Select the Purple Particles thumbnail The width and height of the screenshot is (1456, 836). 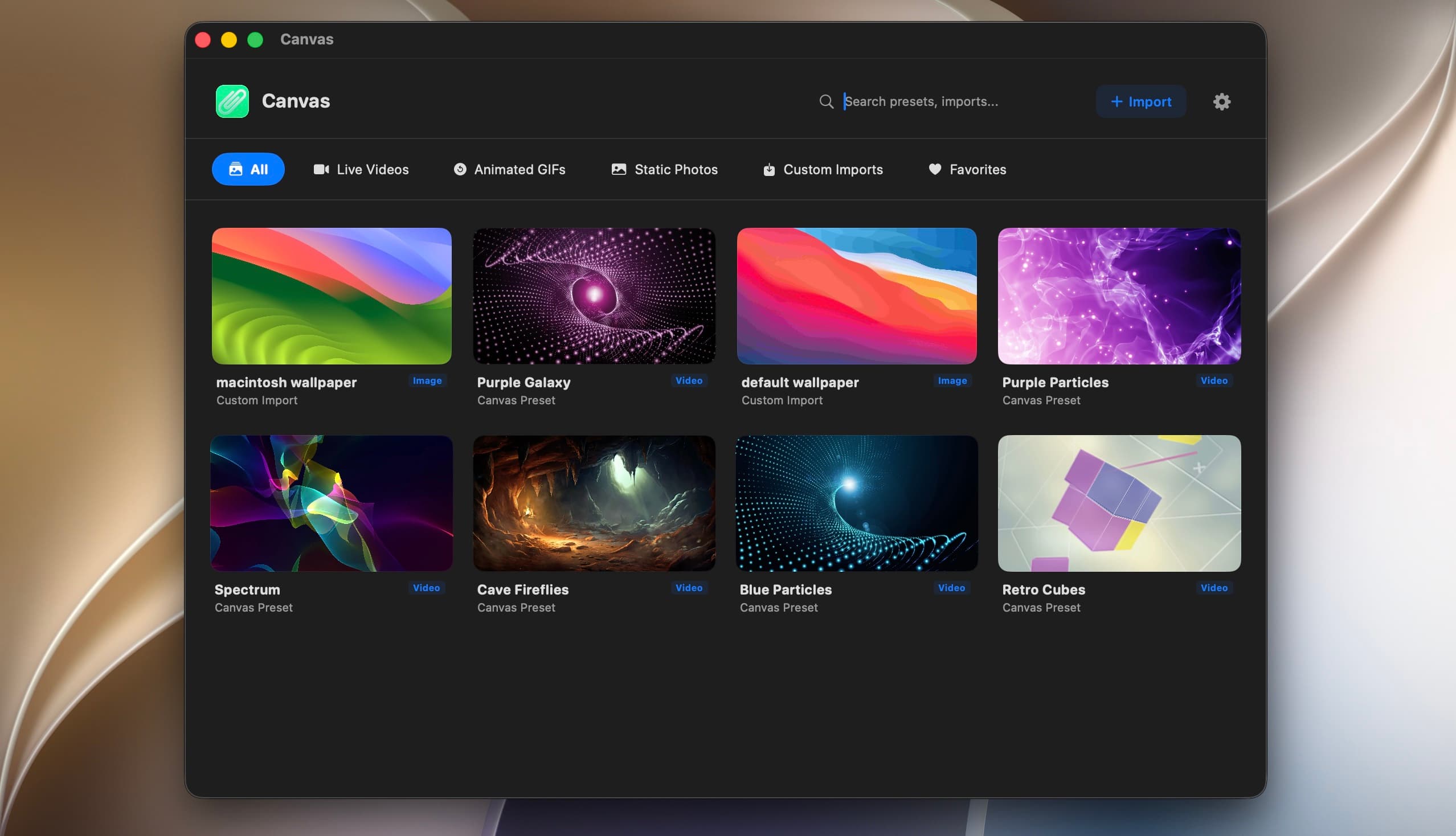(x=1119, y=296)
